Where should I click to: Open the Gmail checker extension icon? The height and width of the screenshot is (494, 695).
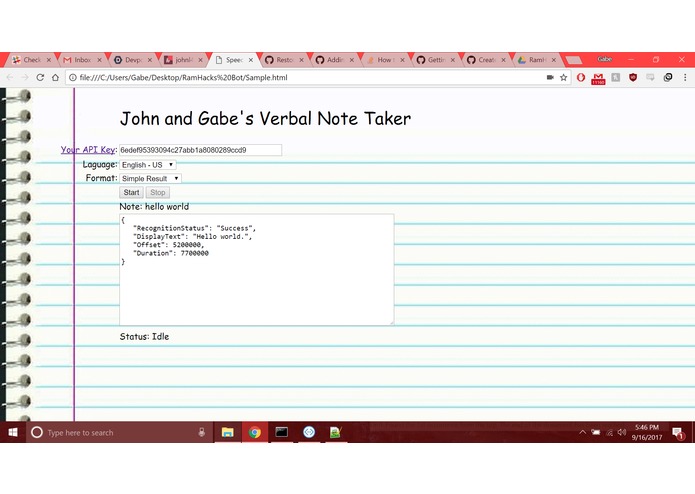[x=598, y=78]
